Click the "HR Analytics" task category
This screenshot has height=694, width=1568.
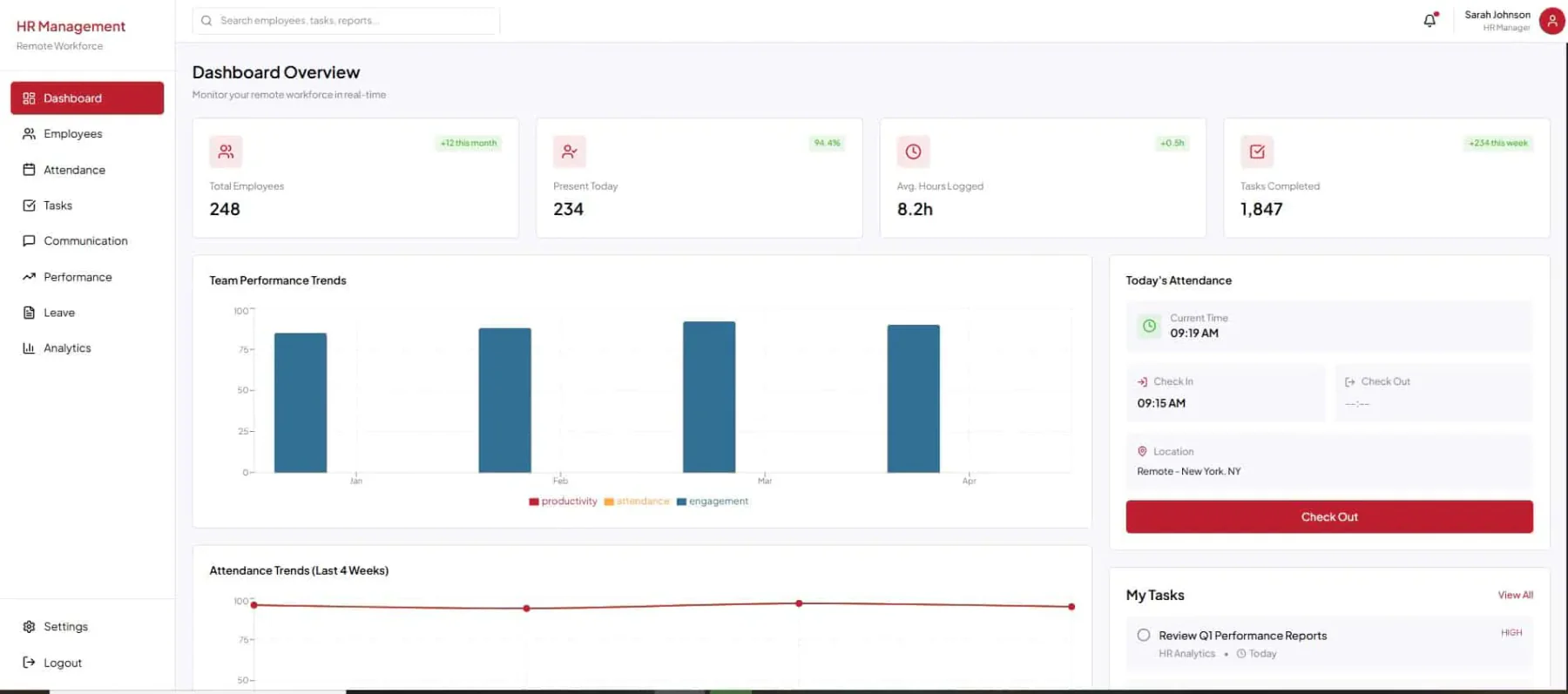1186,654
